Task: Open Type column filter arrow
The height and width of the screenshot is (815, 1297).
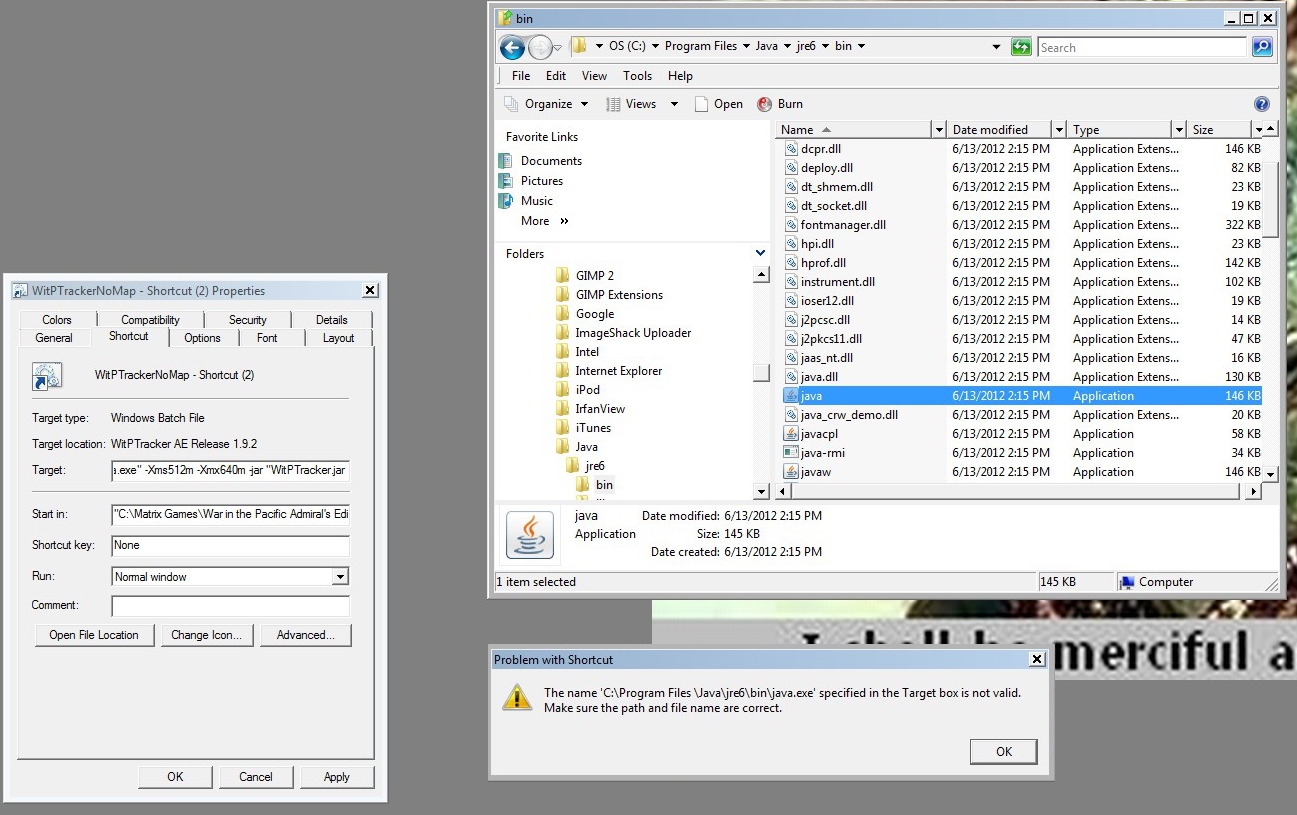Action: click(x=1180, y=130)
